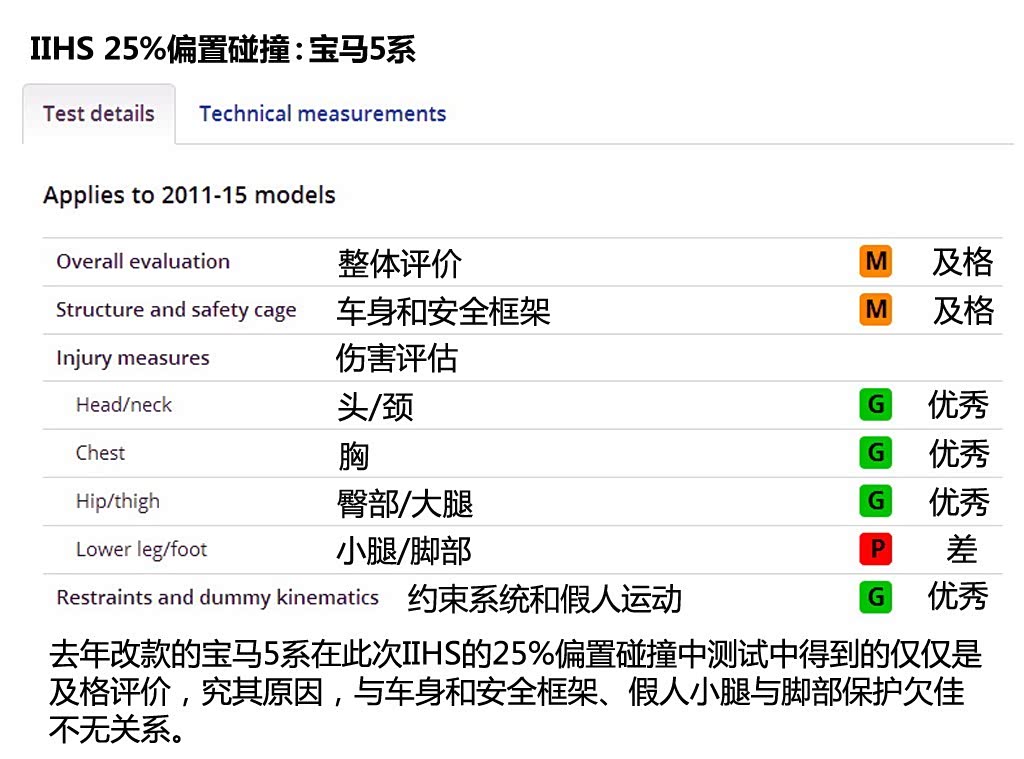The height and width of the screenshot is (759, 1024).
Task: Click the G rating icon for Restraints and dummy kinematics
Action: click(x=876, y=597)
